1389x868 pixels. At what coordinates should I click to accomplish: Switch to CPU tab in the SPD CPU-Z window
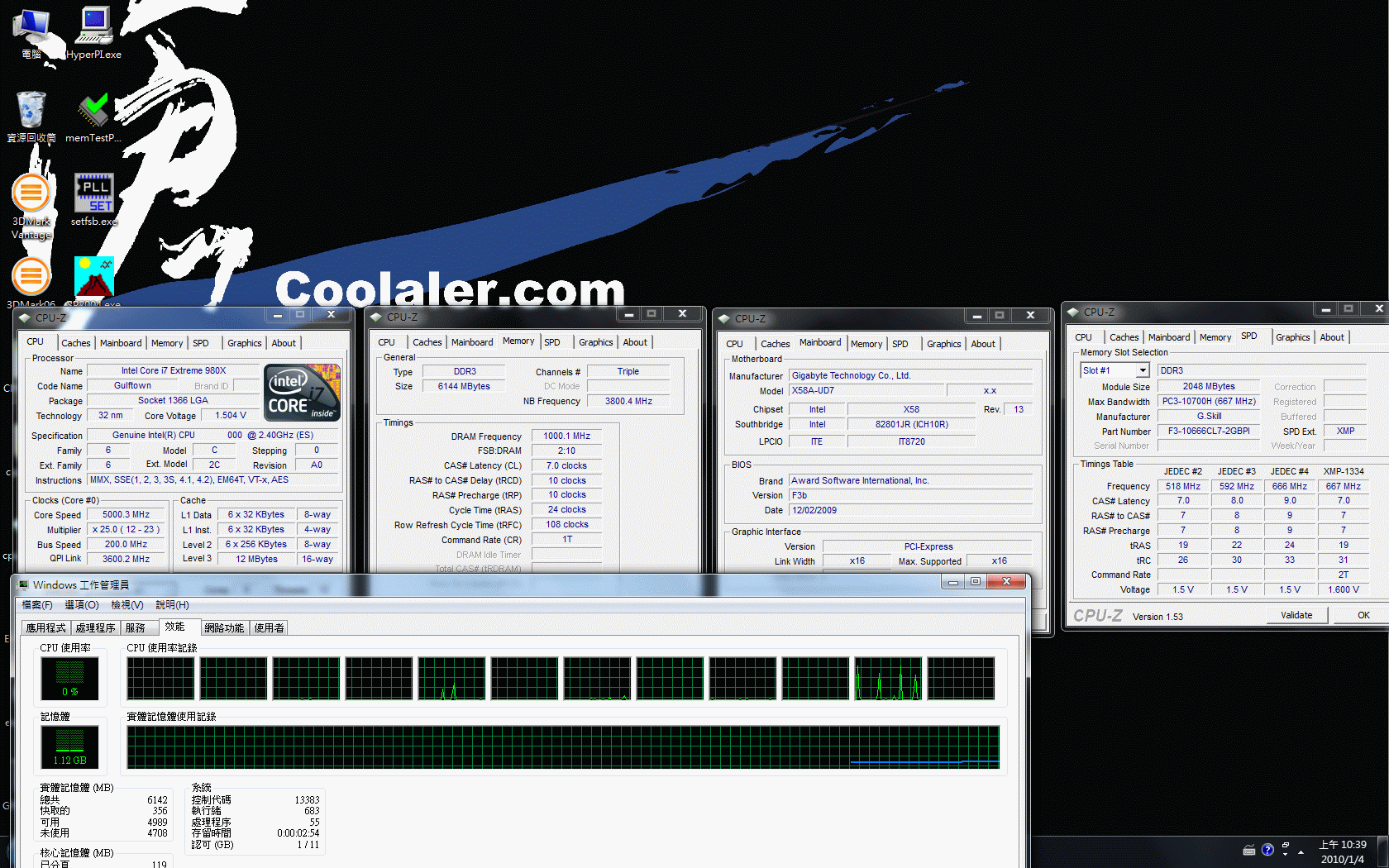click(1083, 337)
